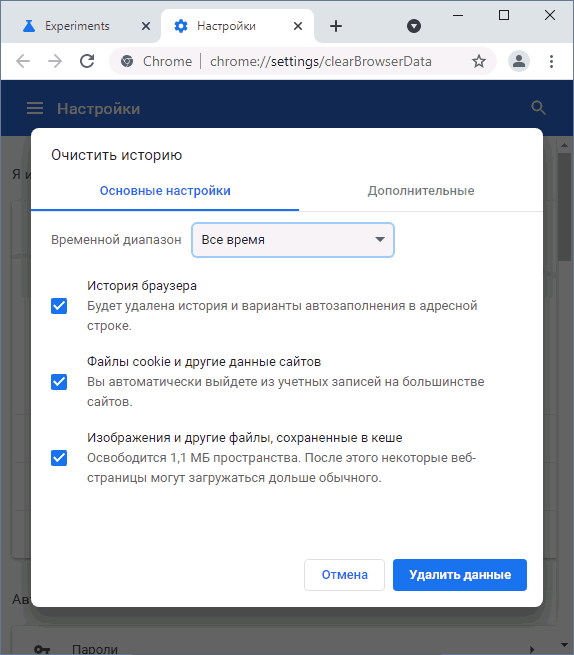Click the Файлы cookie и другие данные сайтов label
The height and width of the screenshot is (655, 574).
[204, 362]
